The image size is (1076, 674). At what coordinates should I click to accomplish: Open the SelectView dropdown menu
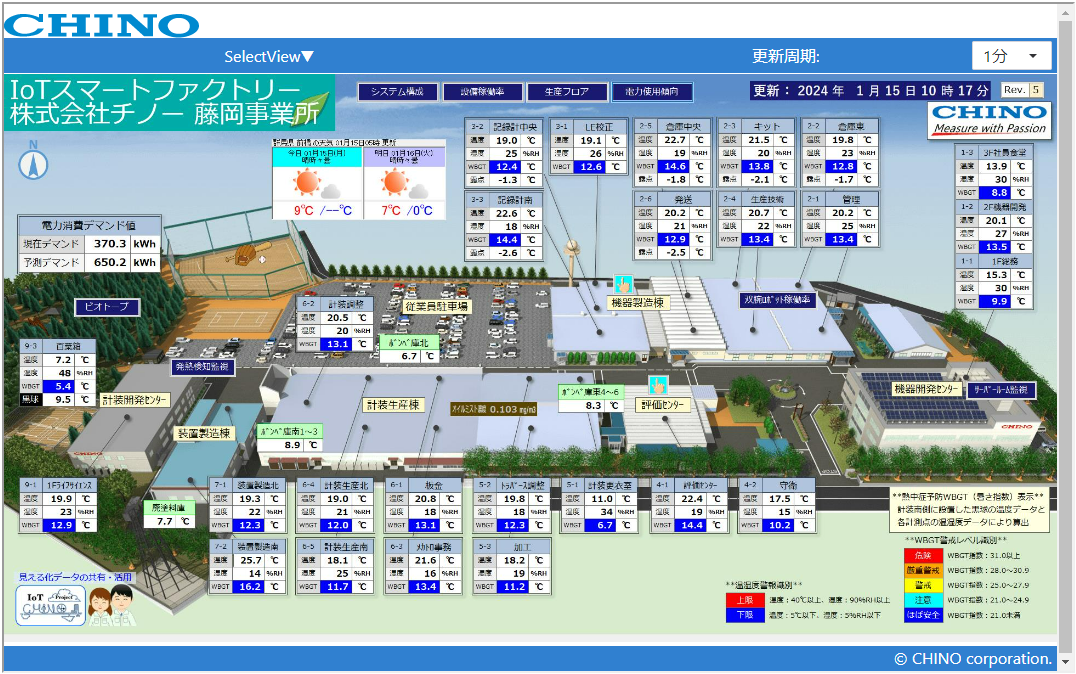268,57
